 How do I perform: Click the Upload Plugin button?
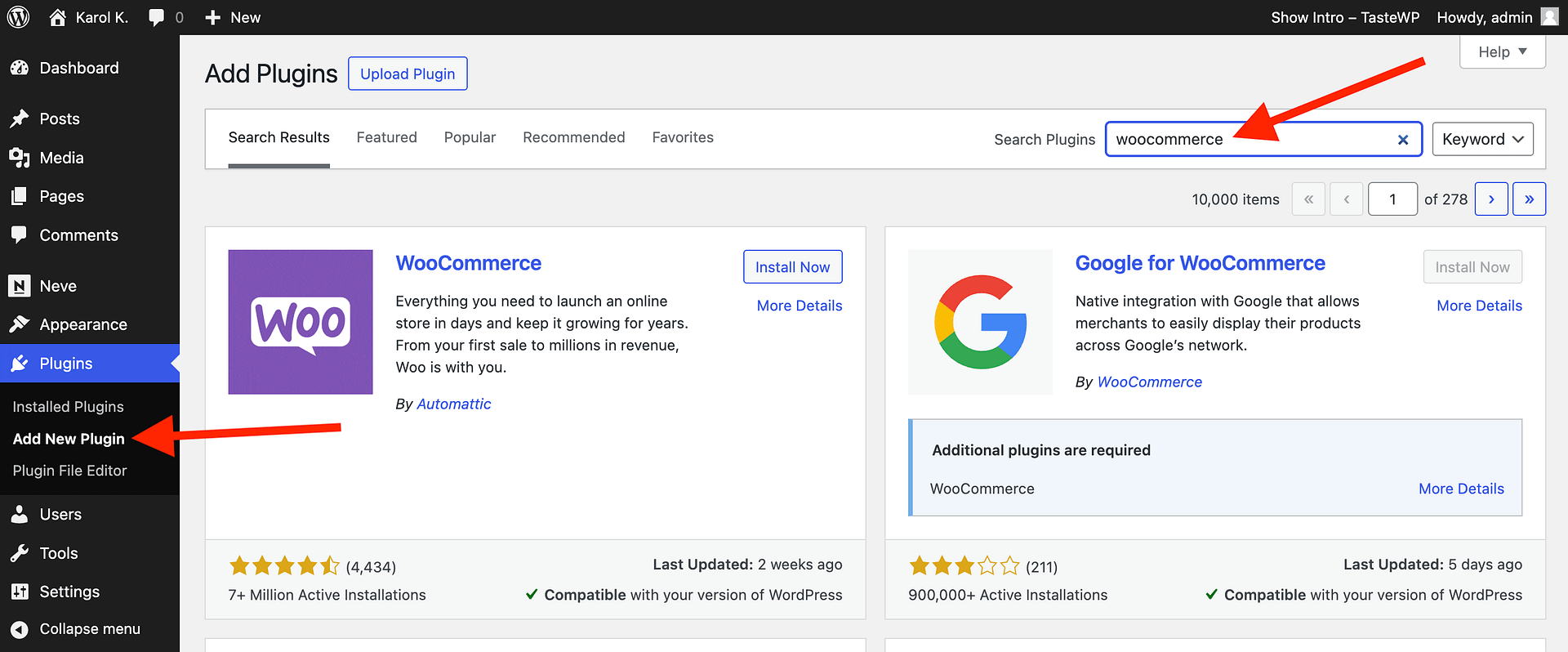pyautogui.click(x=408, y=74)
